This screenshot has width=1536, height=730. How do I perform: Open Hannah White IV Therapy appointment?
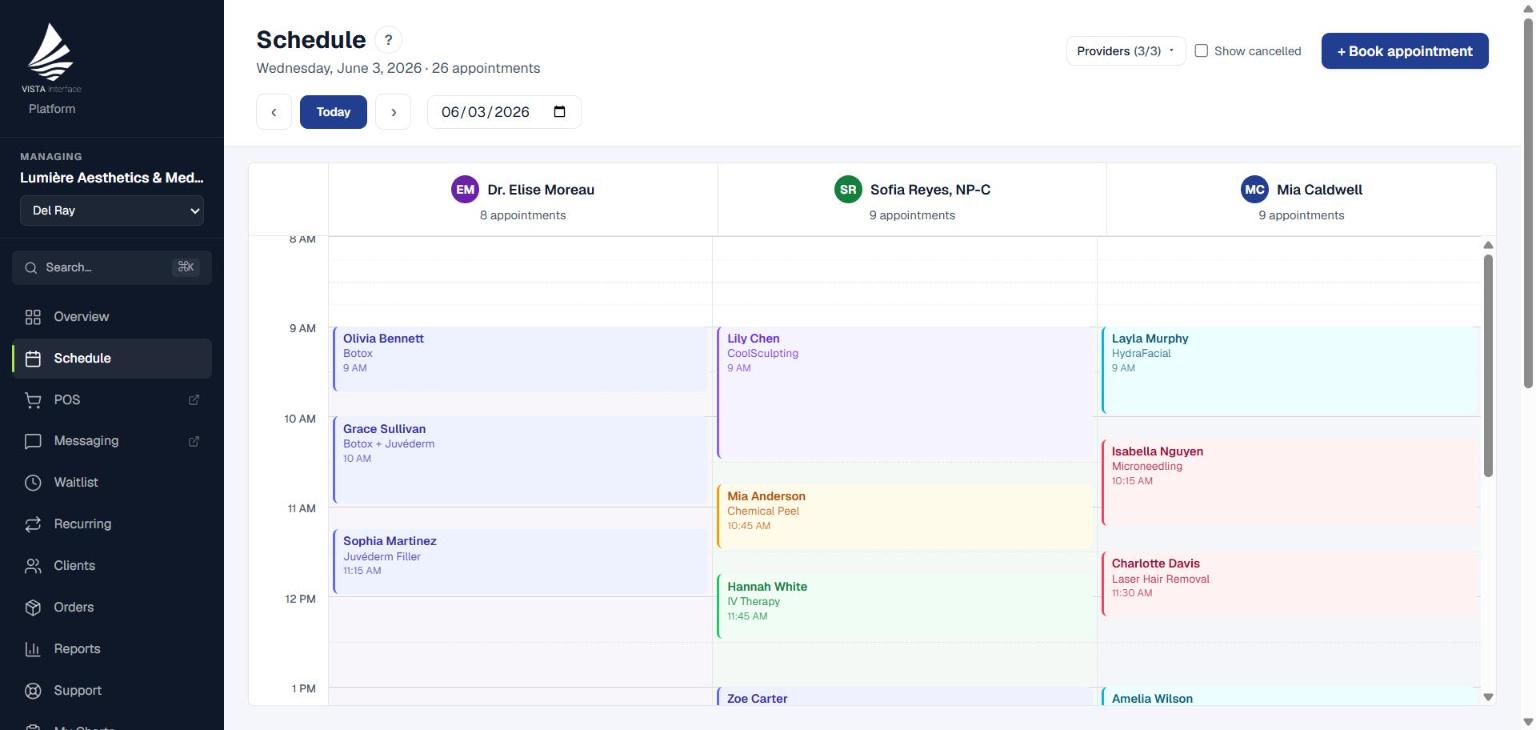tap(905, 607)
